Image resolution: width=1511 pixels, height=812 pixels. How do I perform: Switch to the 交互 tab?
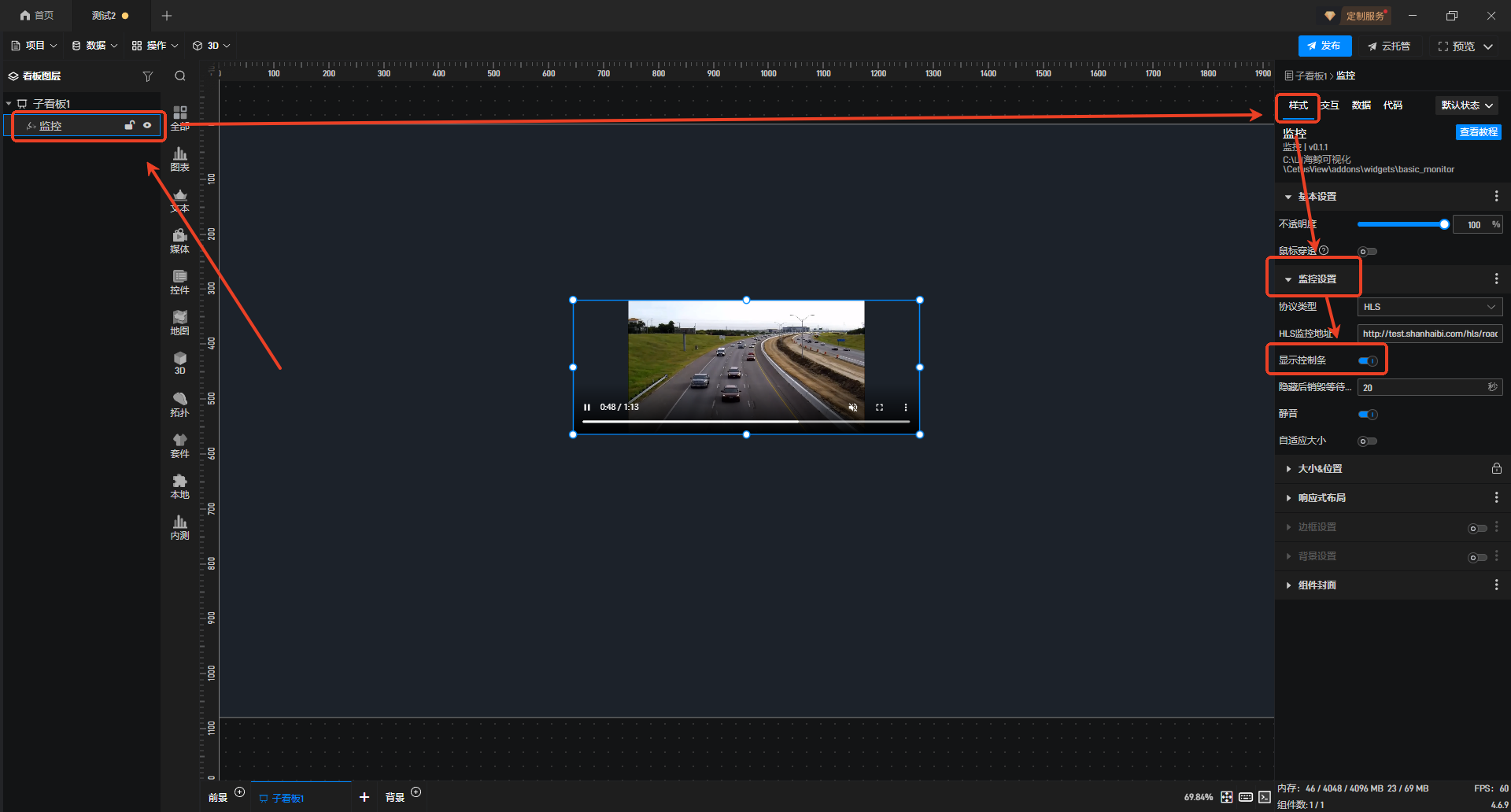[1330, 105]
